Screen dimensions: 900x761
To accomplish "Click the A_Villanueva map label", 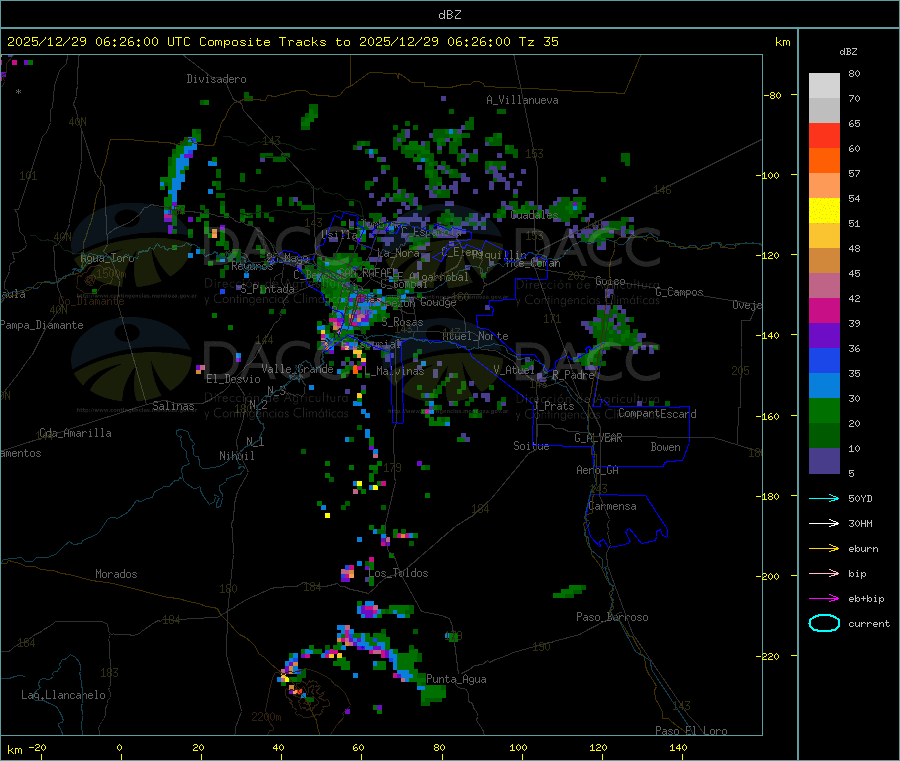I will pyautogui.click(x=522, y=100).
